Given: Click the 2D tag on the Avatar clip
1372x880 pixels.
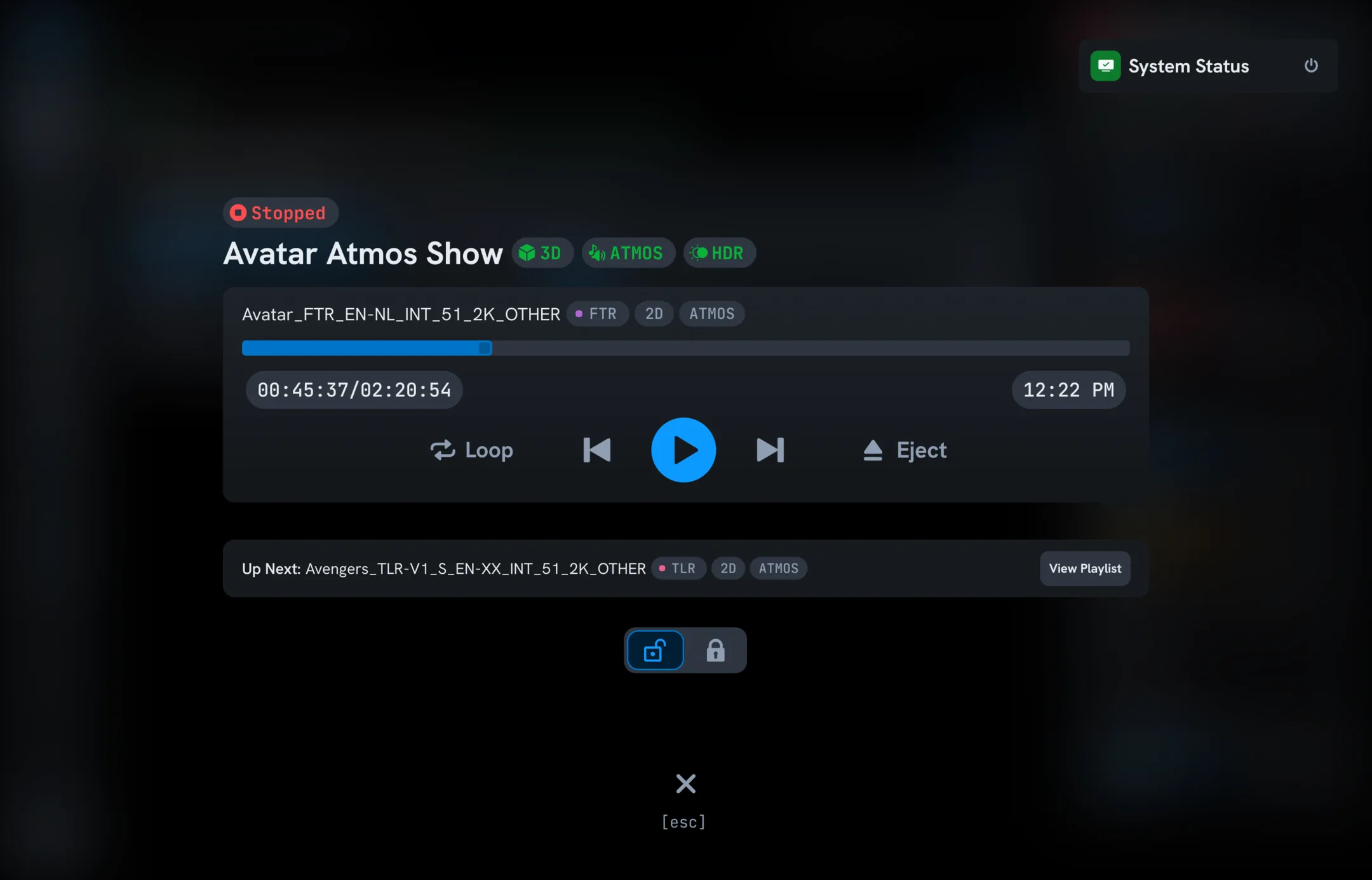Looking at the screenshot, I should (x=654, y=314).
